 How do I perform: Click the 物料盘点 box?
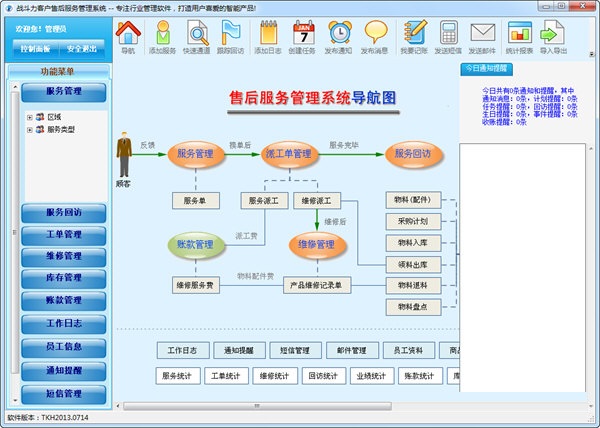[x=413, y=307]
